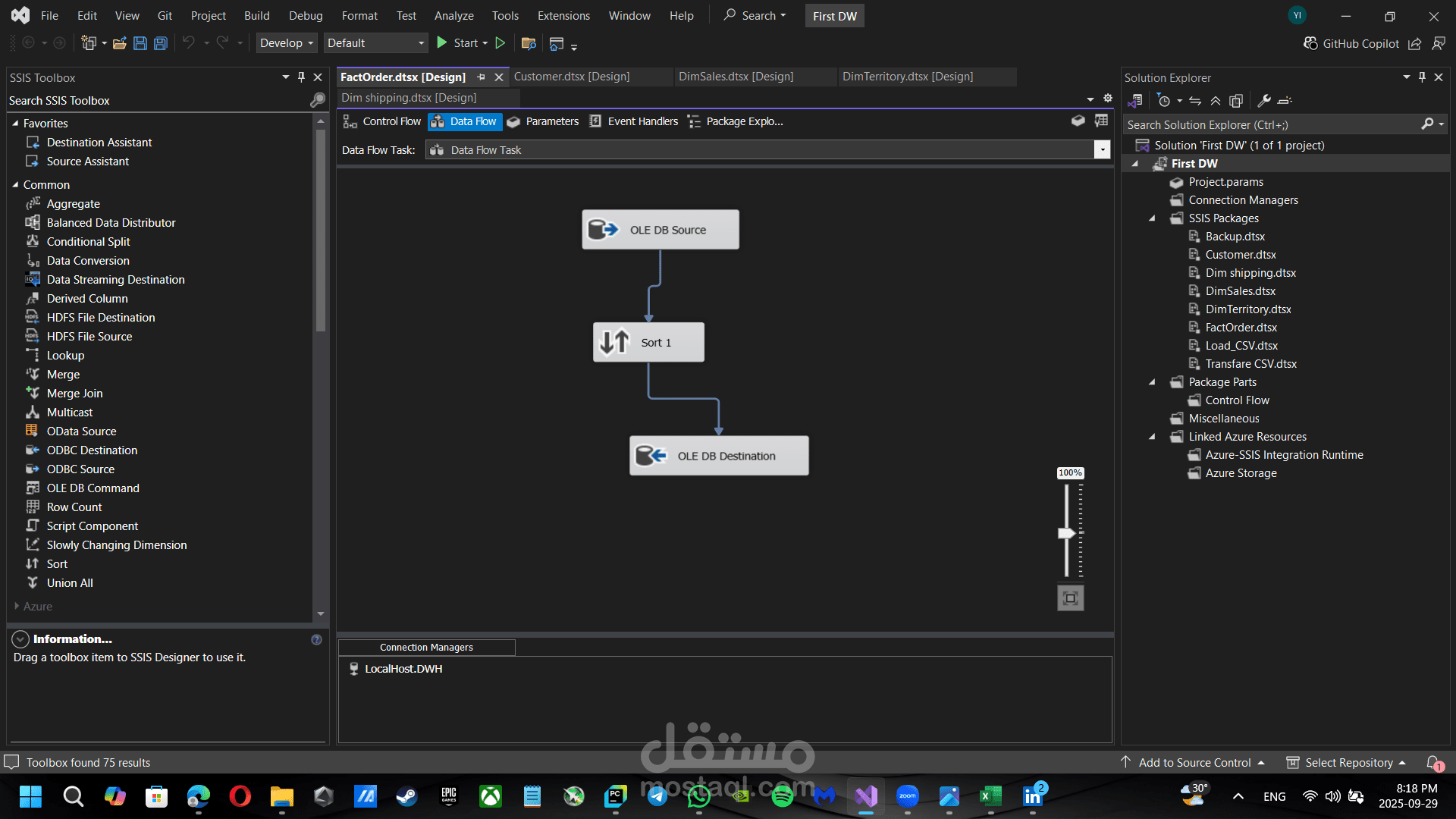The height and width of the screenshot is (819, 1456).
Task: Click the designer zoom slider handle
Action: pos(1066,533)
